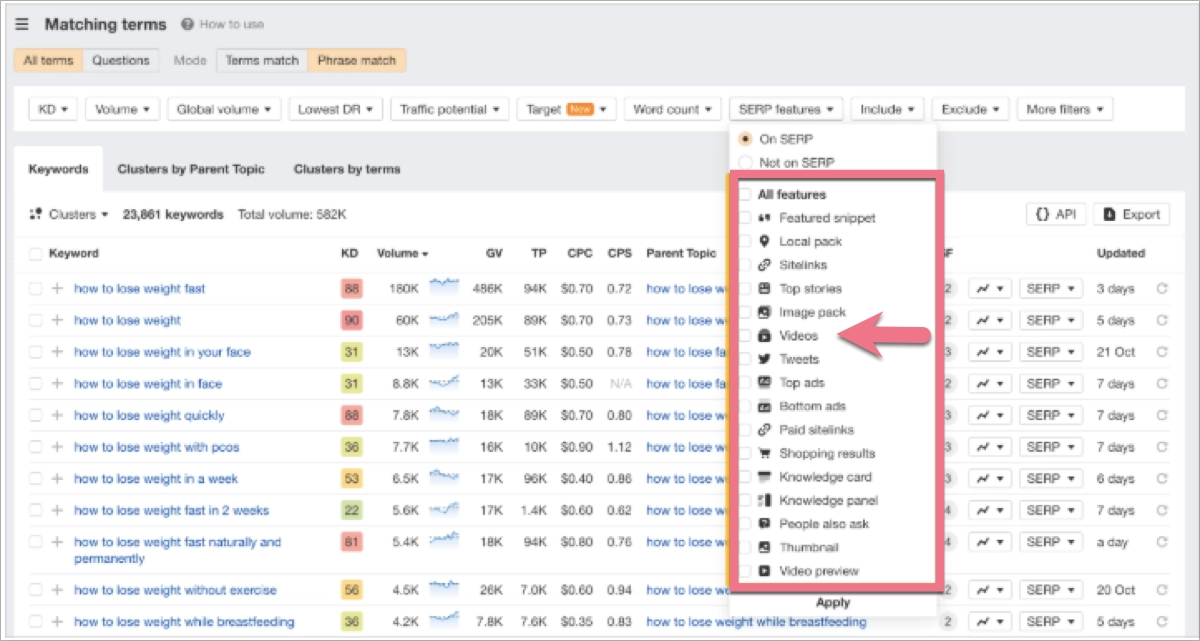Enable the Videos SERP feature checkbox

click(x=747, y=335)
